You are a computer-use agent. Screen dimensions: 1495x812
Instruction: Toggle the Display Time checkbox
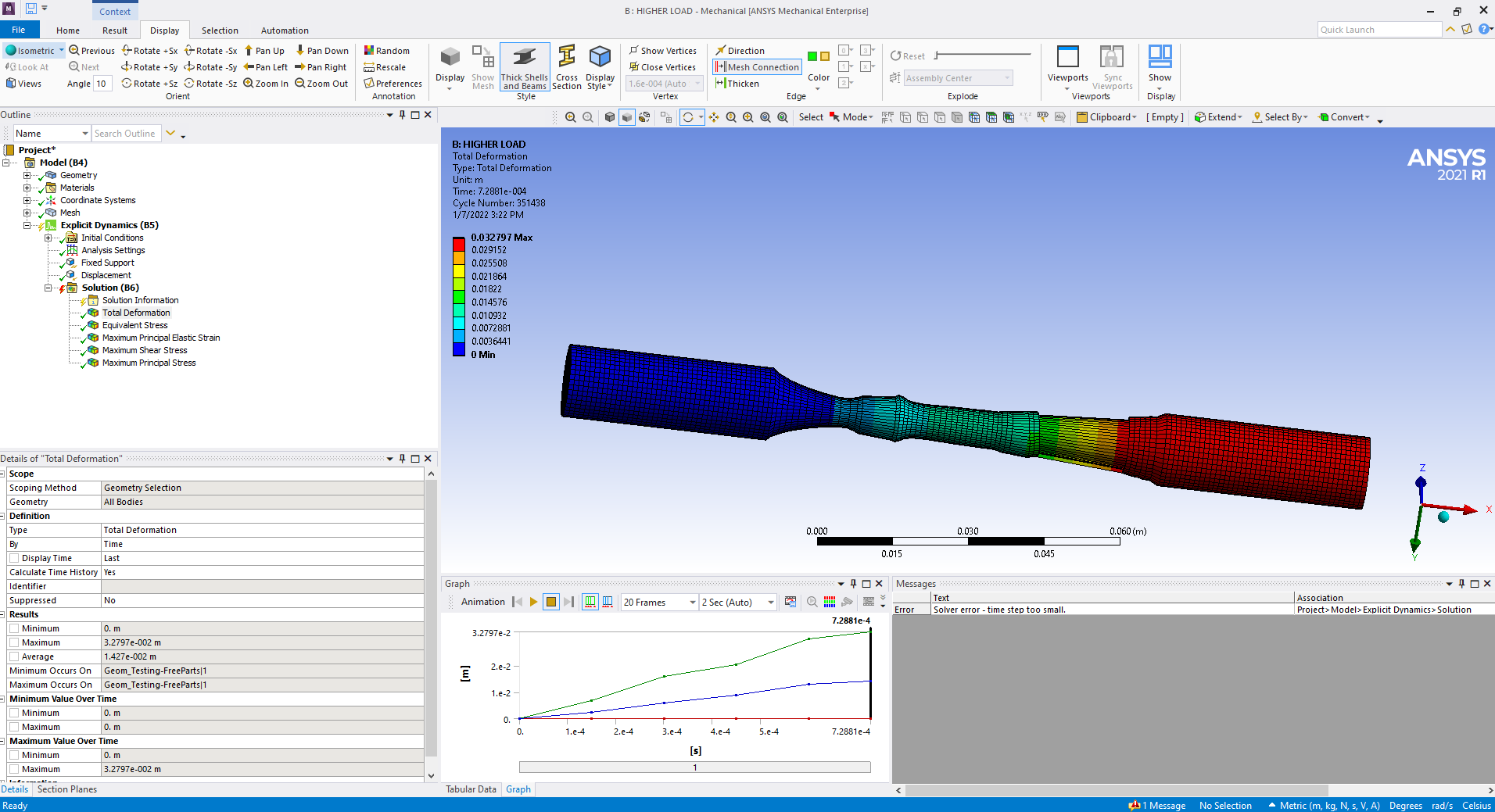pyautogui.click(x=14, y=558)
